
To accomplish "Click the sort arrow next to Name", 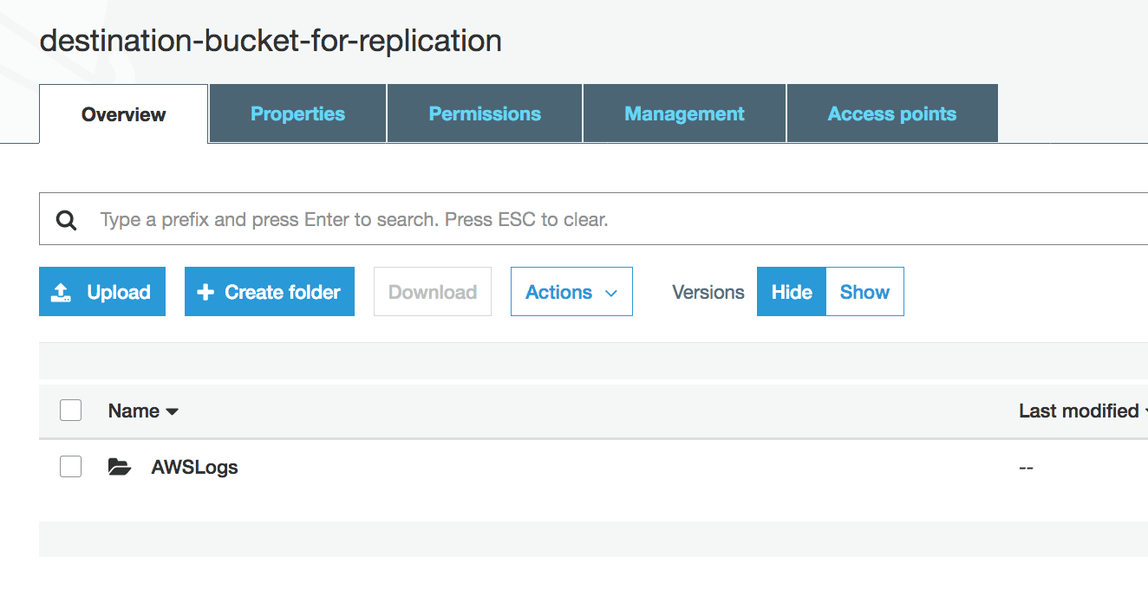I will pos(172,411).
